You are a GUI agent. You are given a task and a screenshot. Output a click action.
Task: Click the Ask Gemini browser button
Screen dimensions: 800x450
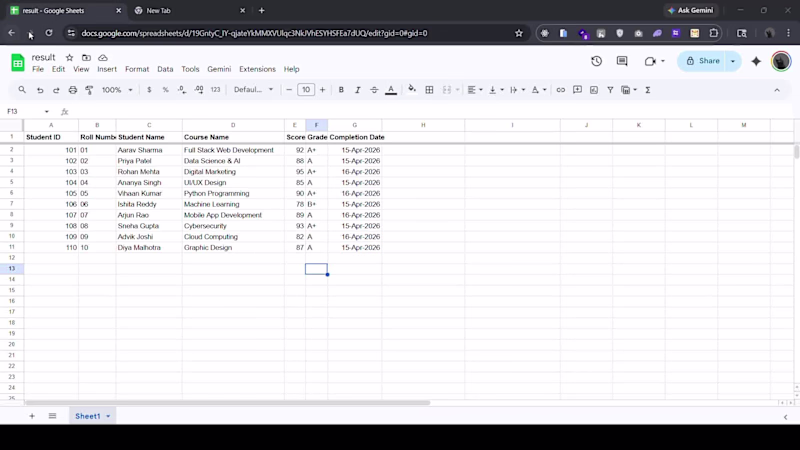[690, 10]
